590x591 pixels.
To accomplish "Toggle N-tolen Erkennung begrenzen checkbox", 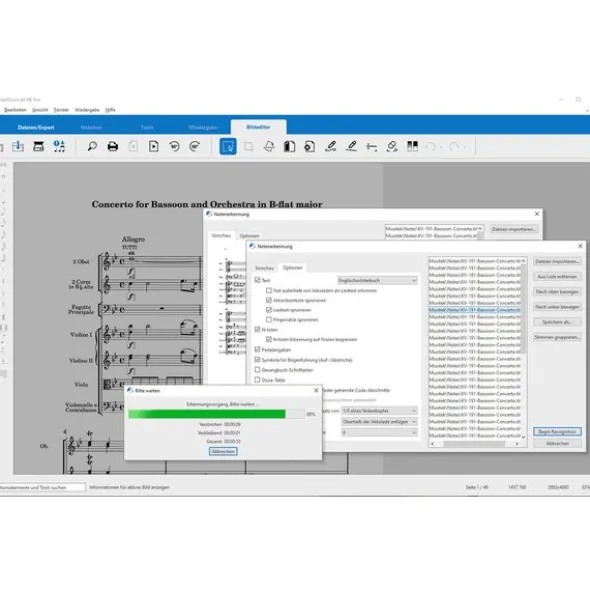I will (269, 339).
